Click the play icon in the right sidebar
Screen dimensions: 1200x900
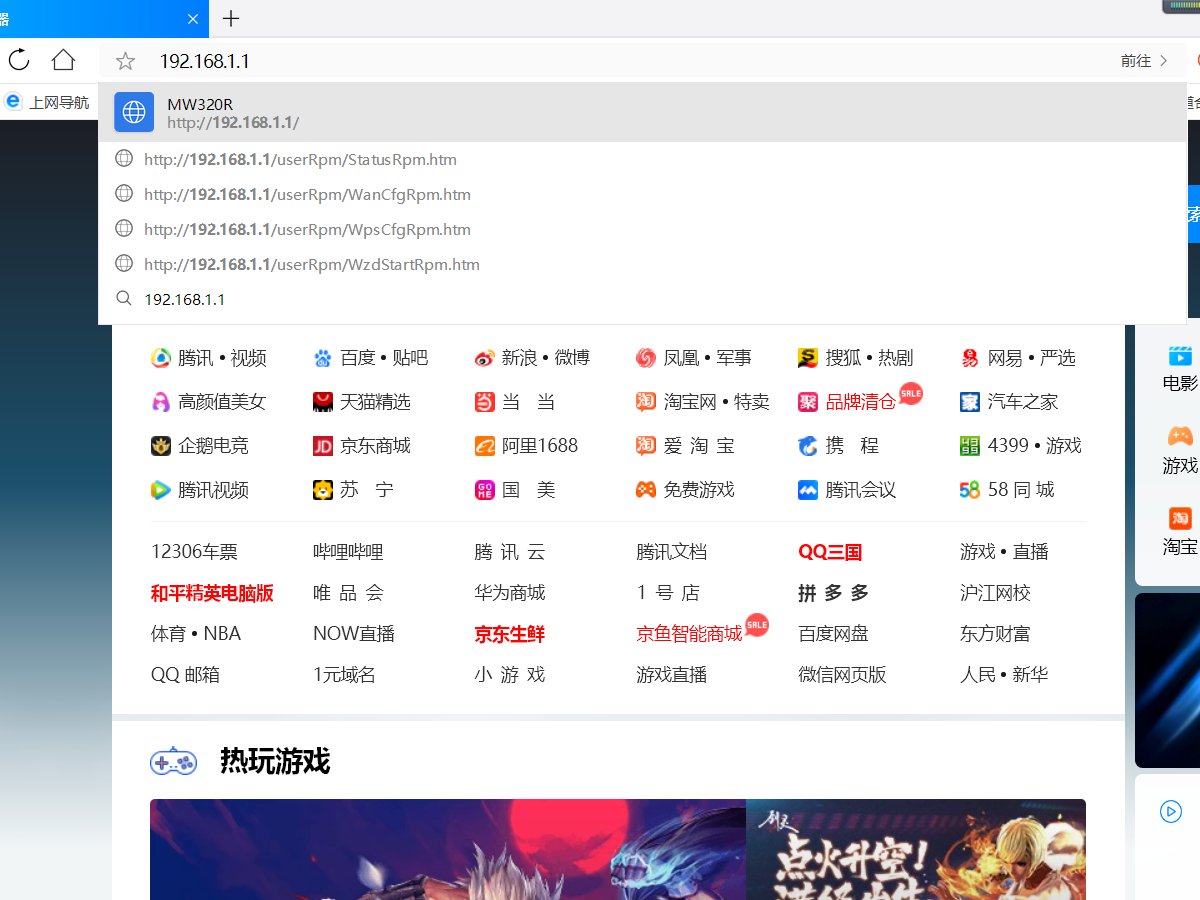point(1171,811)
